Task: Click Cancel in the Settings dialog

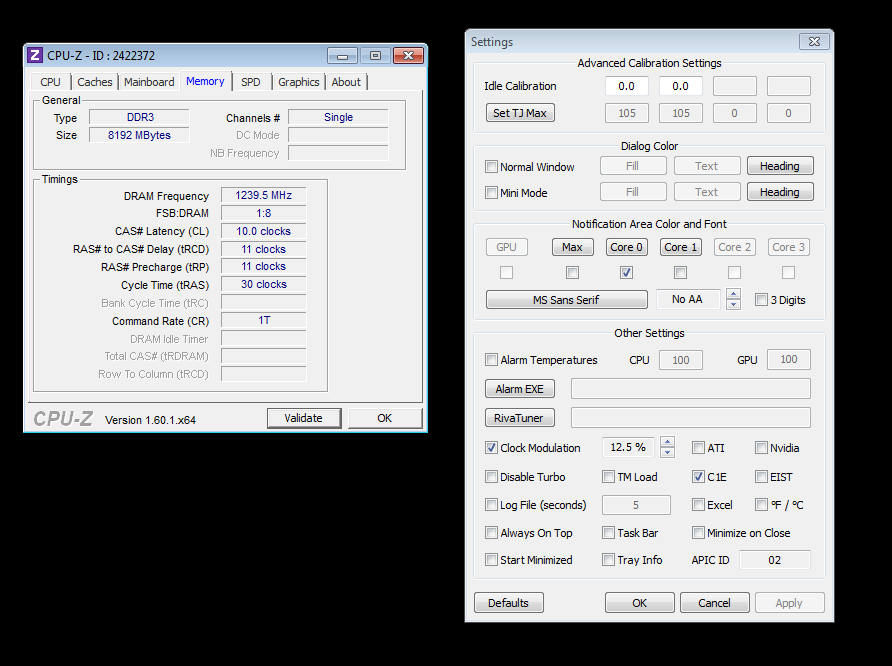Action: (x=715, y=603)
